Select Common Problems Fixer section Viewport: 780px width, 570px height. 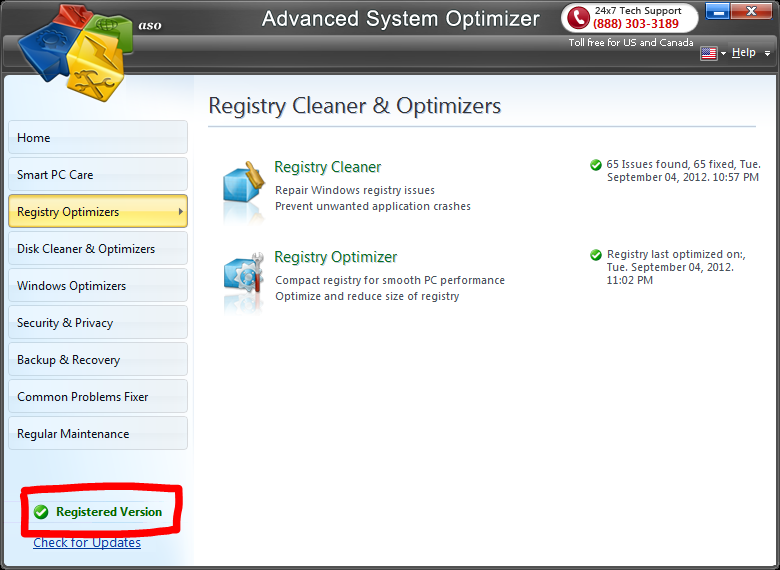click(x=98, y=396)
